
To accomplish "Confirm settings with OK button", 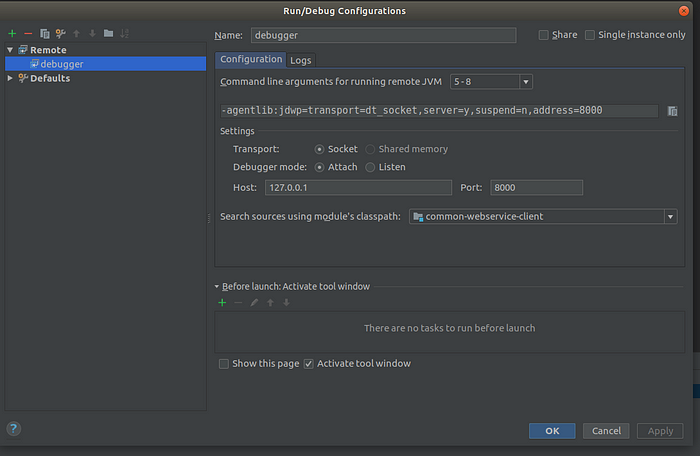I will pos(552,431).
